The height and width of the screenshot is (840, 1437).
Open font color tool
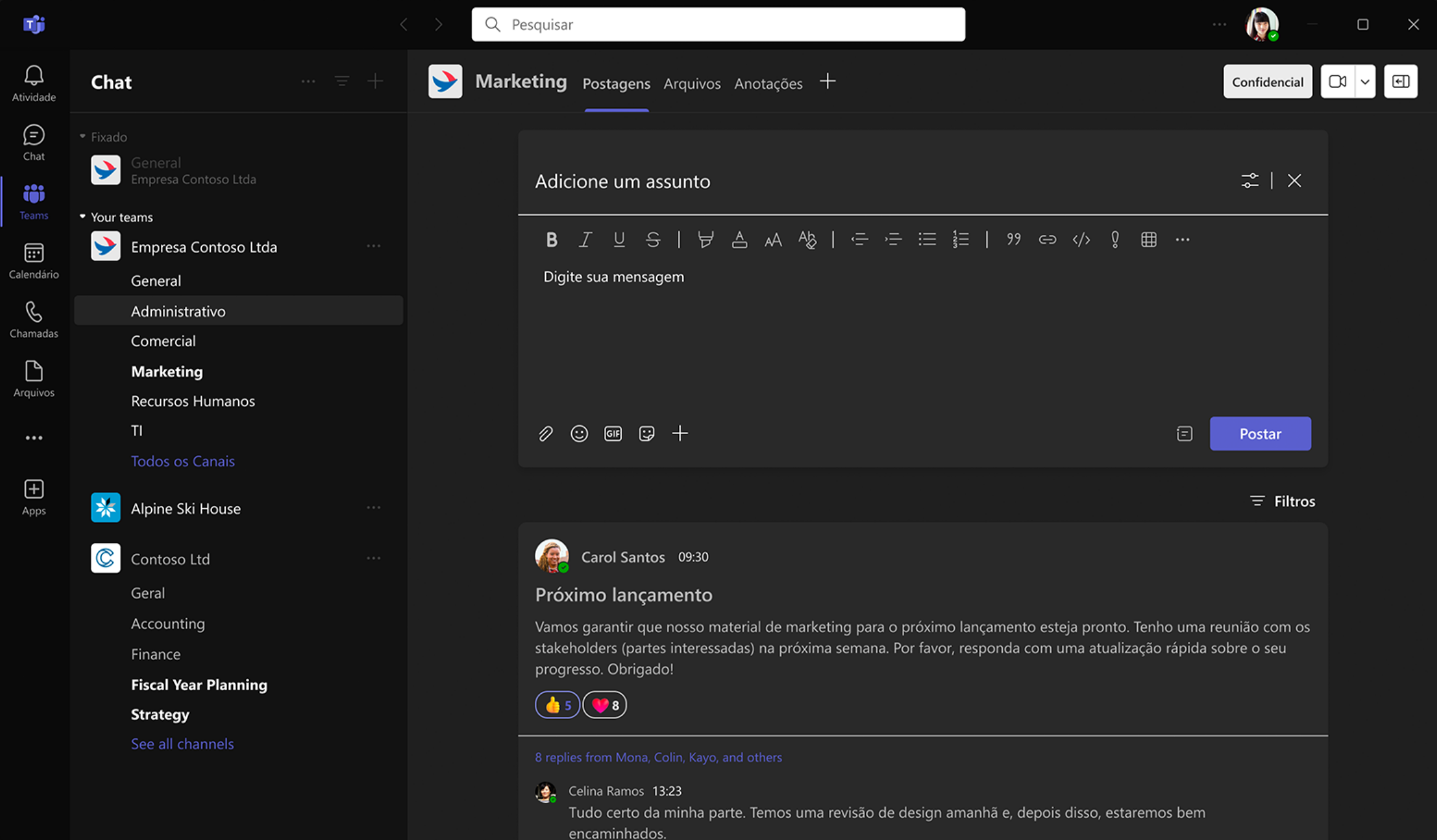(x=739, y=239)
